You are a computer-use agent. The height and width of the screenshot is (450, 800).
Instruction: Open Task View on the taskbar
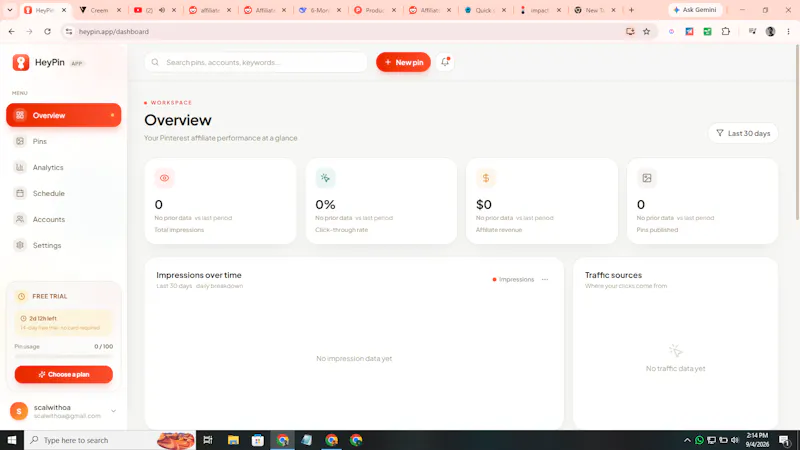point(208,440)
